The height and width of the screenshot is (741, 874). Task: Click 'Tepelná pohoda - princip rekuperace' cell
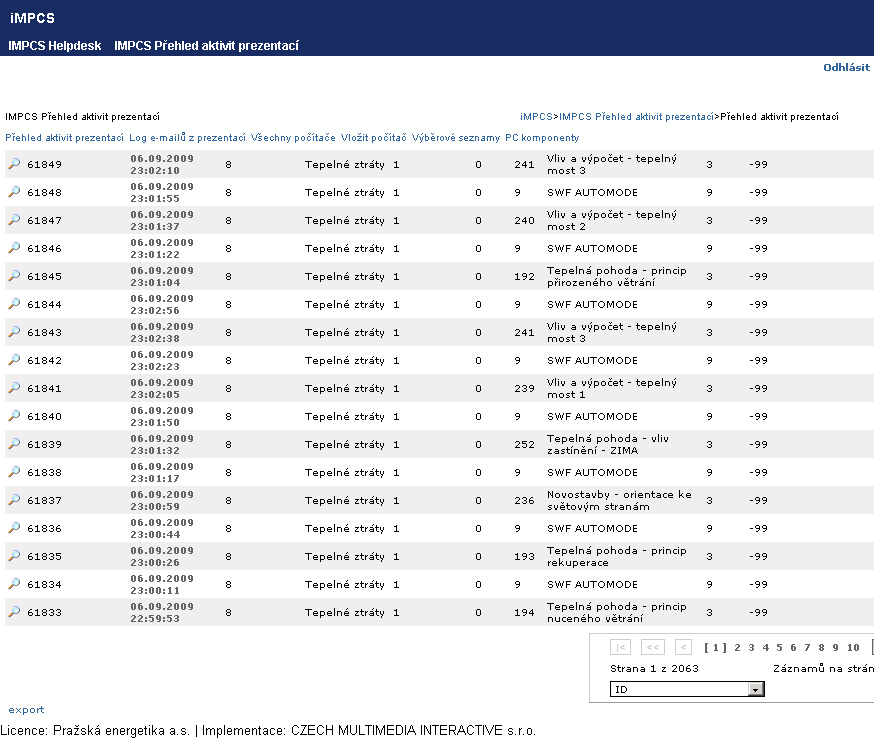(x=616, y=556)
